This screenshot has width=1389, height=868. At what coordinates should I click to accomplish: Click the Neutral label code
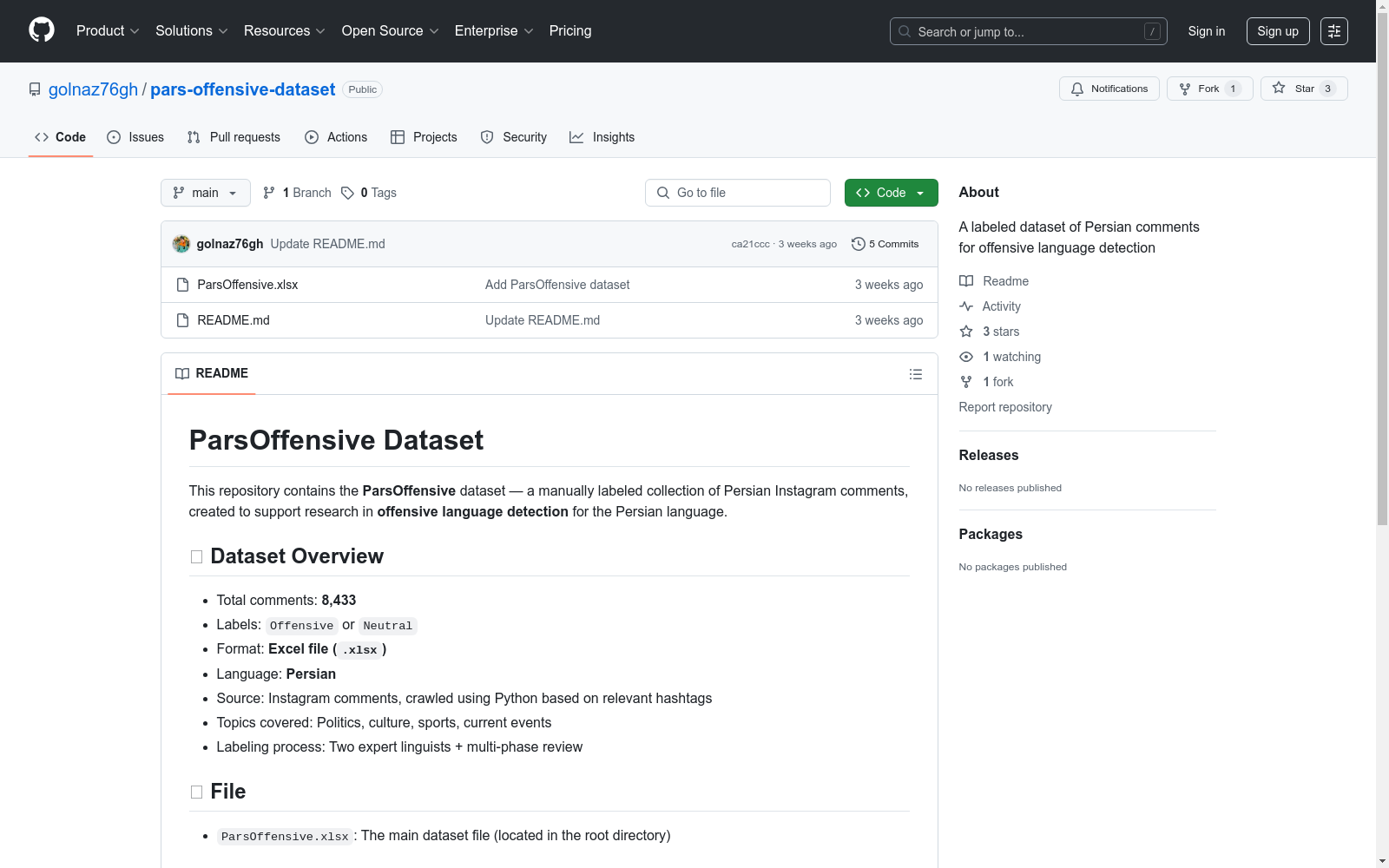tap(388, 626)
